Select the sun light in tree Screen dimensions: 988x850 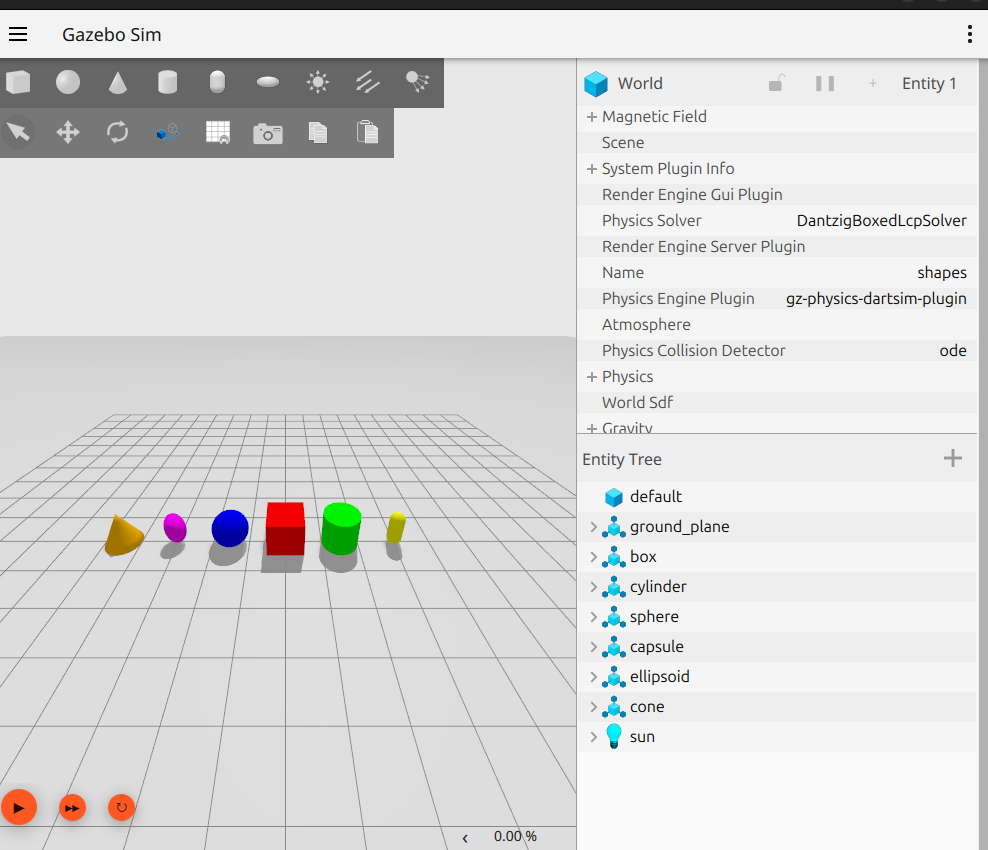coord(777,737)
